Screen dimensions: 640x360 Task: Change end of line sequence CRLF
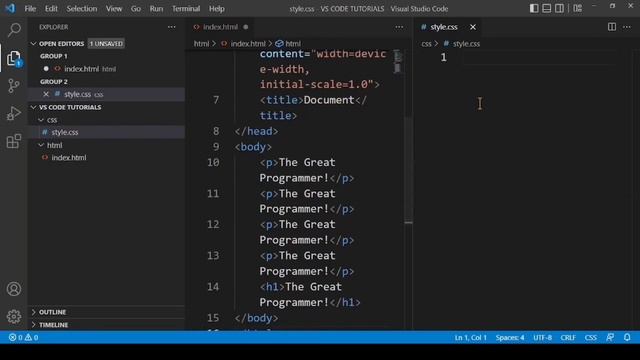coord(568,338)
